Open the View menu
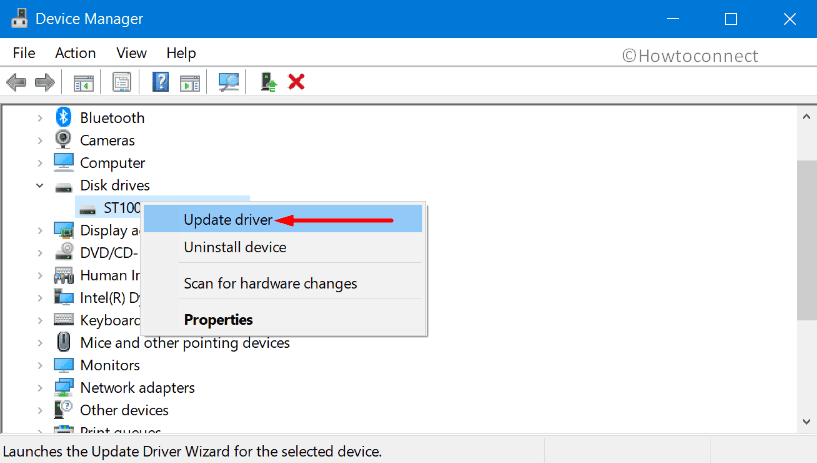 pyautogui.click(x=131, y=53)
